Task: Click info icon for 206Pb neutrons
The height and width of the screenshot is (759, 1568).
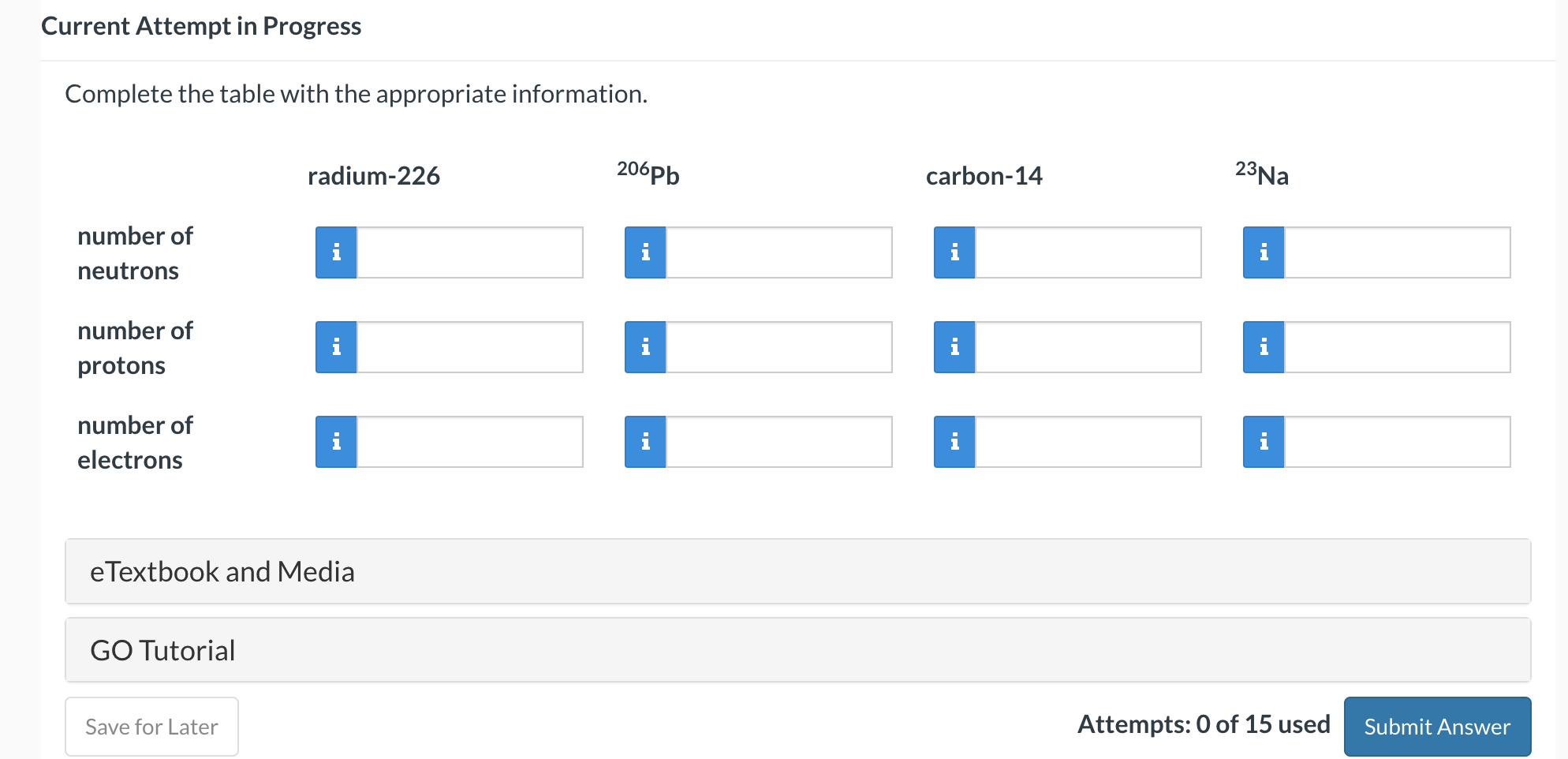Action: tap(645, 252)
